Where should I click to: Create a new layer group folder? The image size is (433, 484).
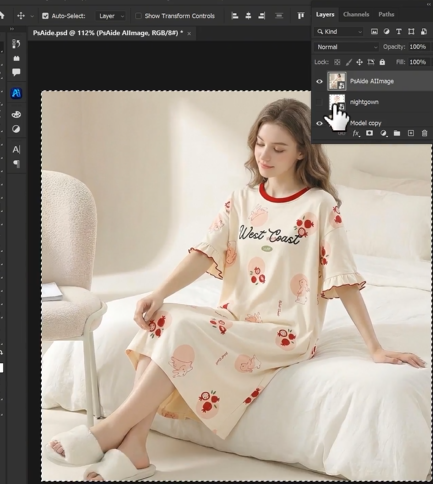coord(397,133)
